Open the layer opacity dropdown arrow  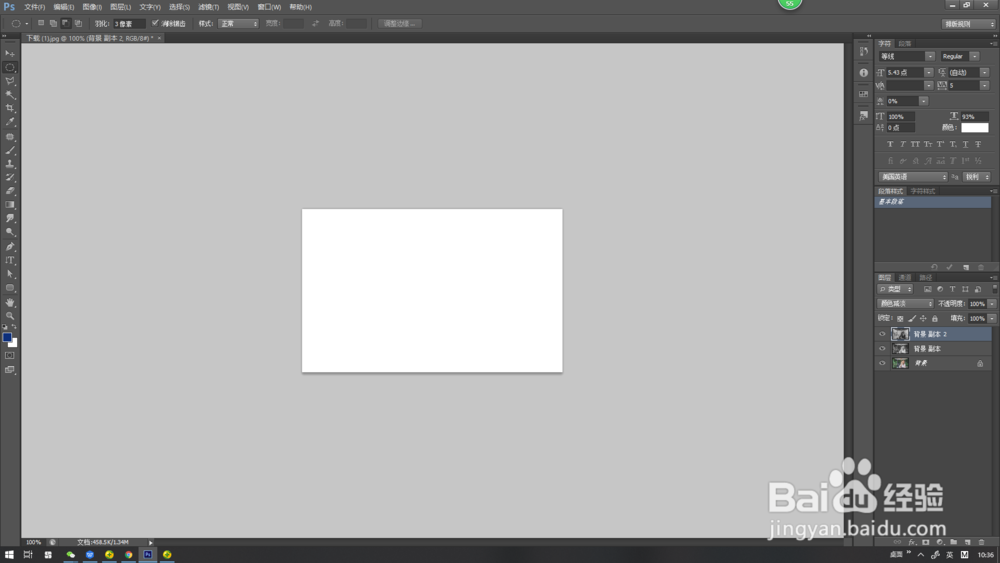coord(992,304)
